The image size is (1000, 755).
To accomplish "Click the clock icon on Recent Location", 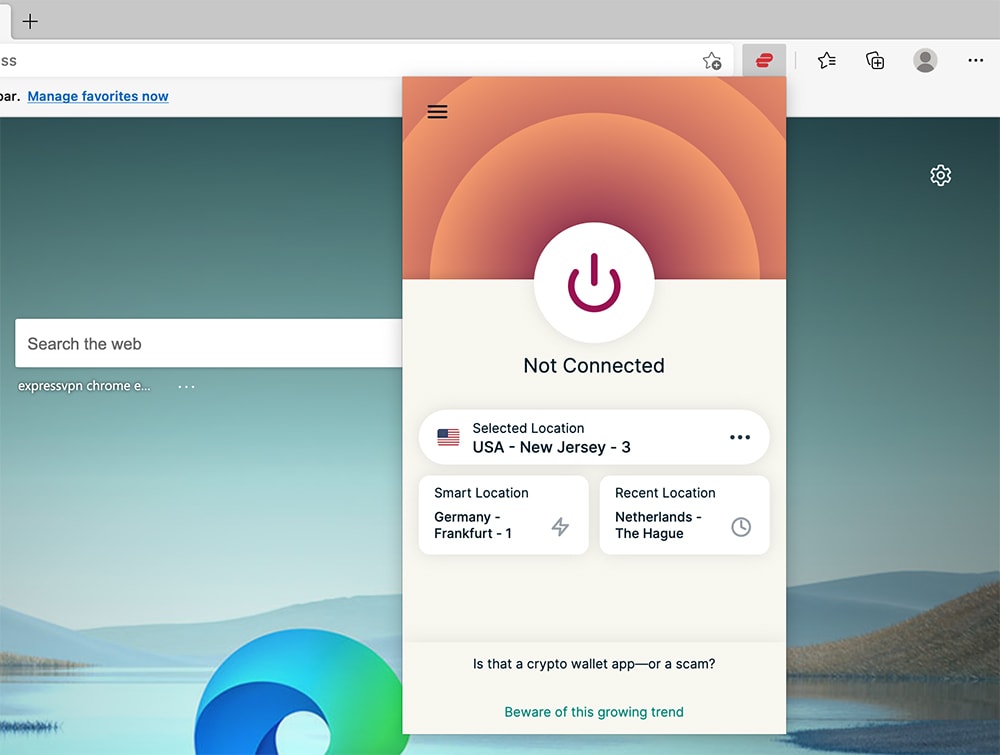I will (740, 527).
